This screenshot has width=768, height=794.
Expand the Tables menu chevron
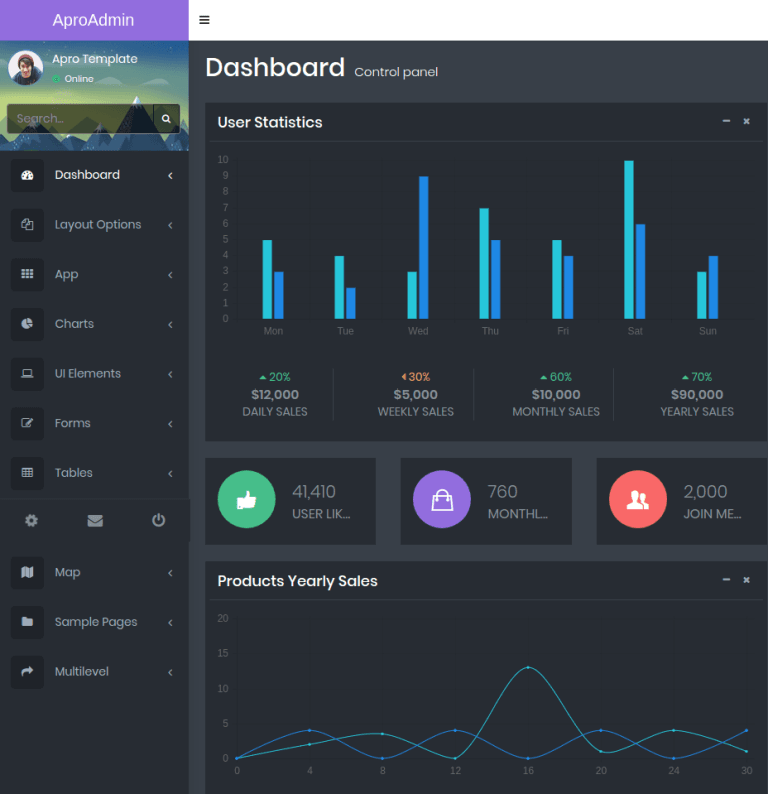click(x=171, y=473)
